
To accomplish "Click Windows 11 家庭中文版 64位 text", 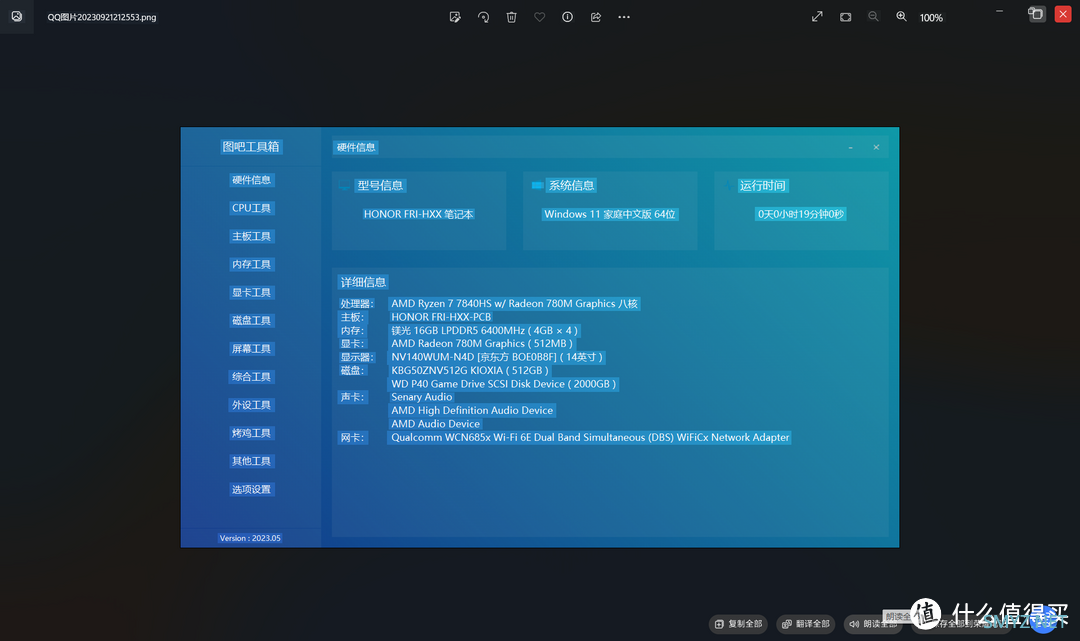I will [x=610, y=214].
